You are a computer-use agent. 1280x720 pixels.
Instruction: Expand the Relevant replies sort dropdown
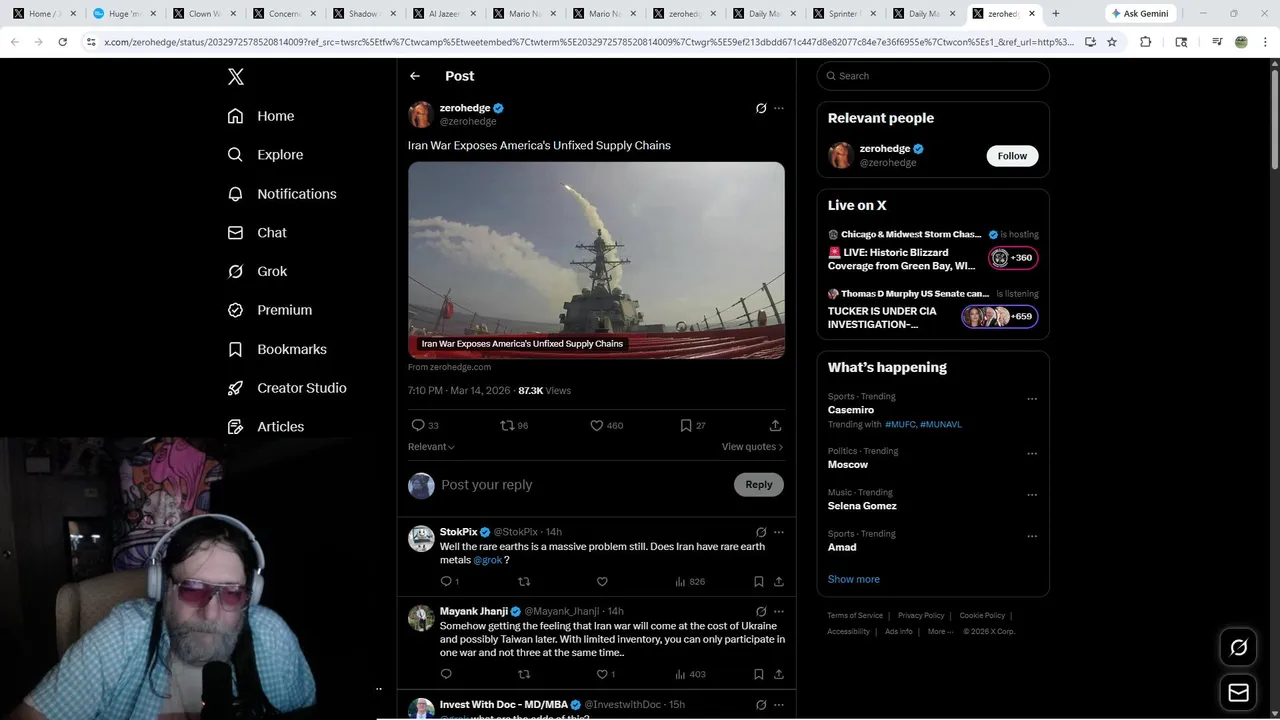point(431,447)
